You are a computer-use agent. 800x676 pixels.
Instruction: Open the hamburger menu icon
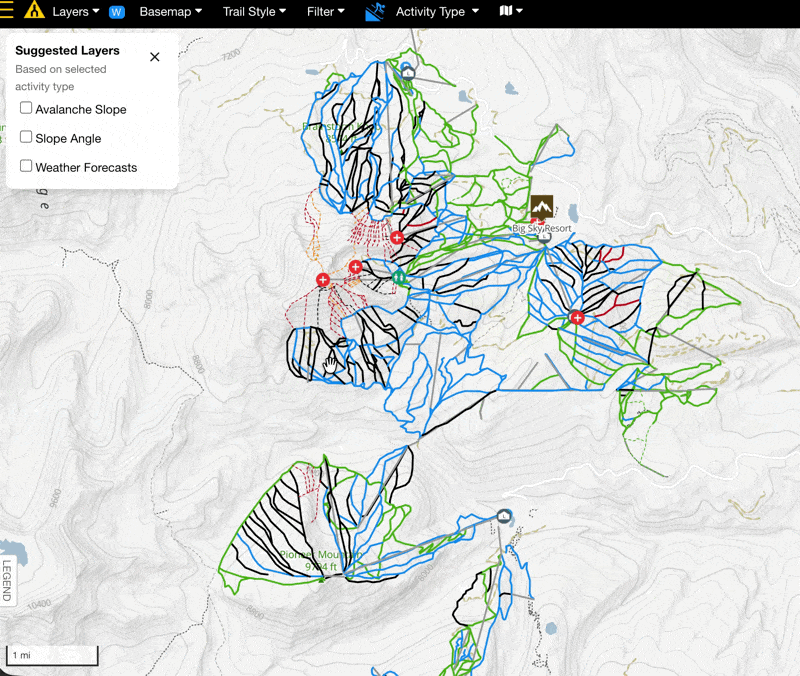pos(6,10)
